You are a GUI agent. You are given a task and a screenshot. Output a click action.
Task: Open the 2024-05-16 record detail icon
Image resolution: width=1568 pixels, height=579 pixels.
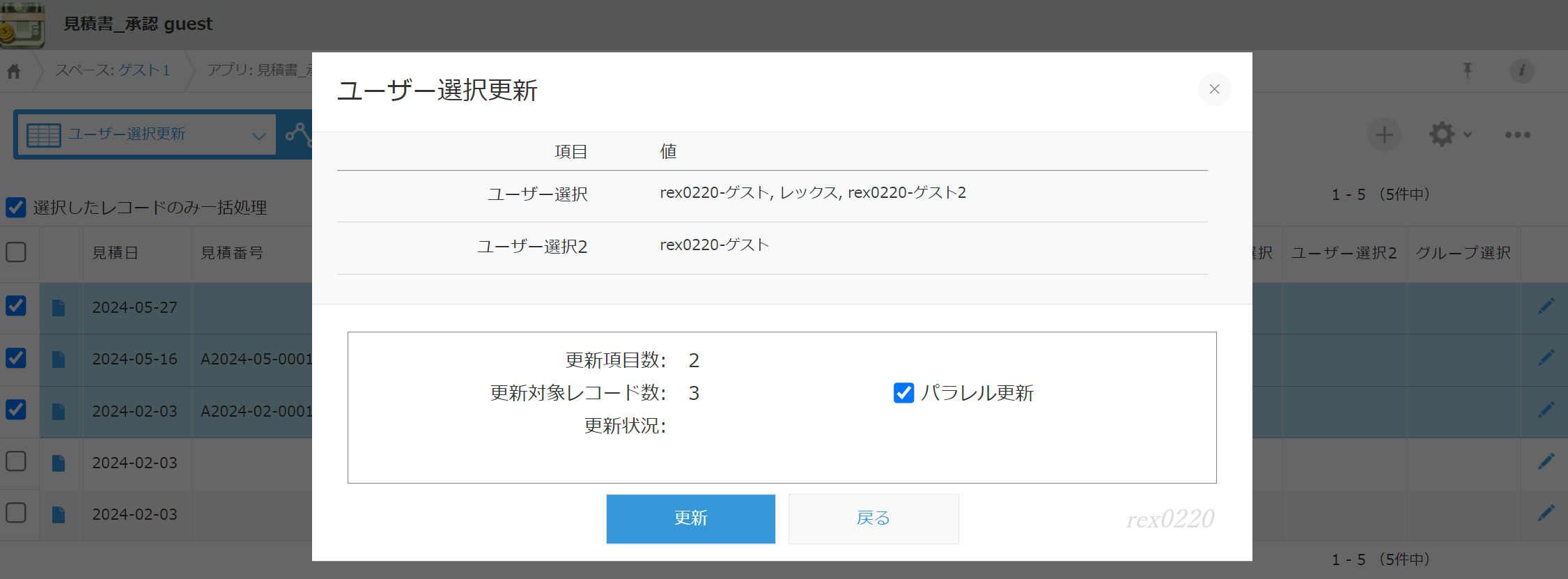[59, 360]
